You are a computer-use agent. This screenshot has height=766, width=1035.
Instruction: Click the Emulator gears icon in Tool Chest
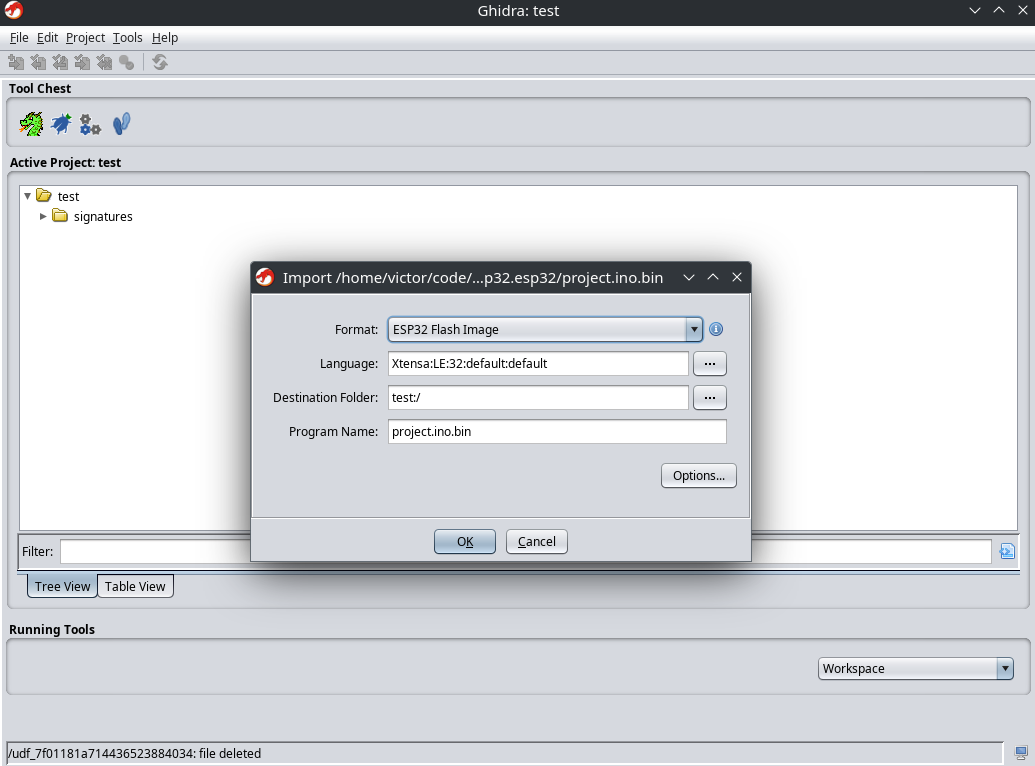point(91,124)
